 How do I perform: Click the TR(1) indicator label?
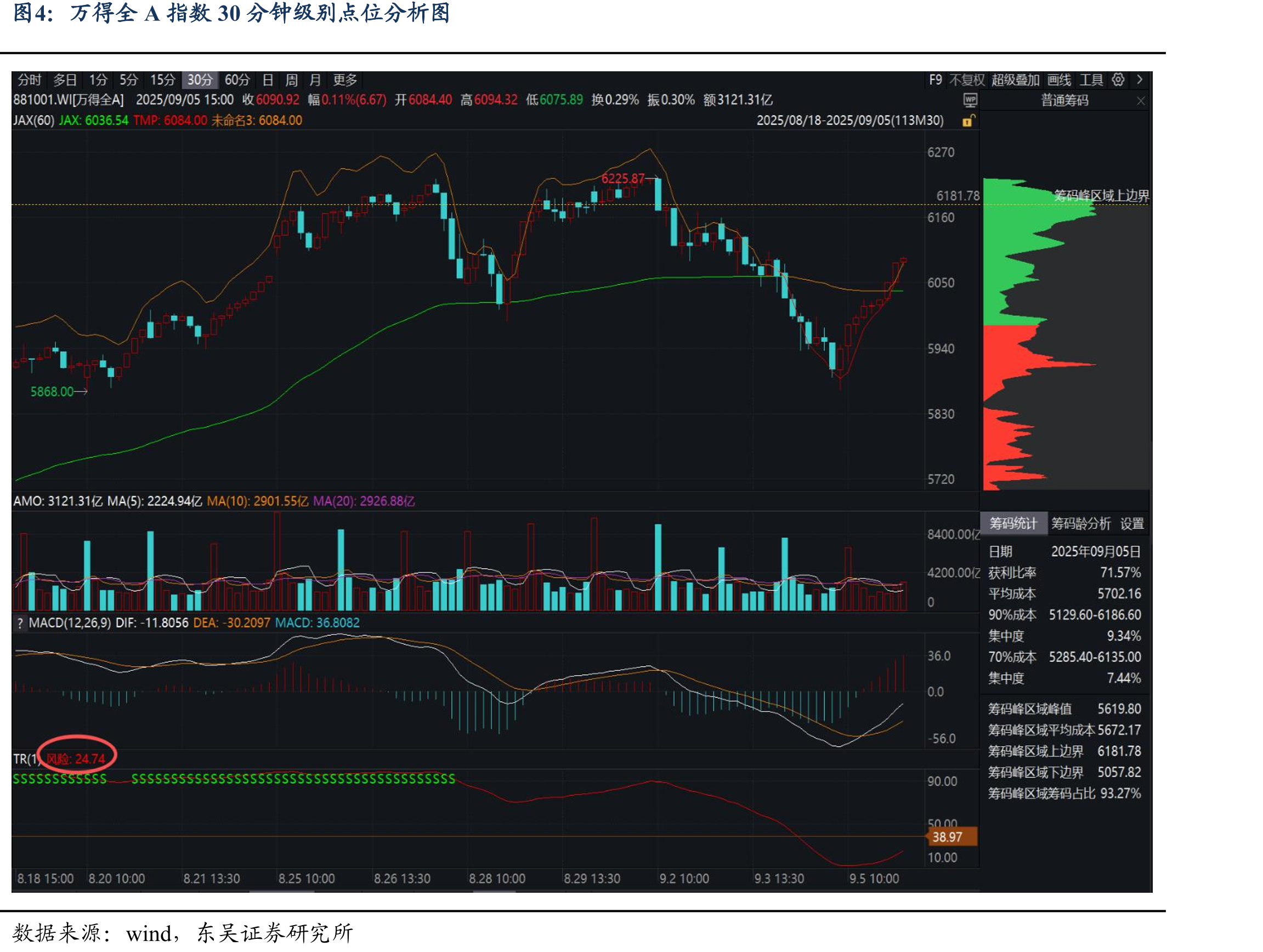tap(26, 759)
